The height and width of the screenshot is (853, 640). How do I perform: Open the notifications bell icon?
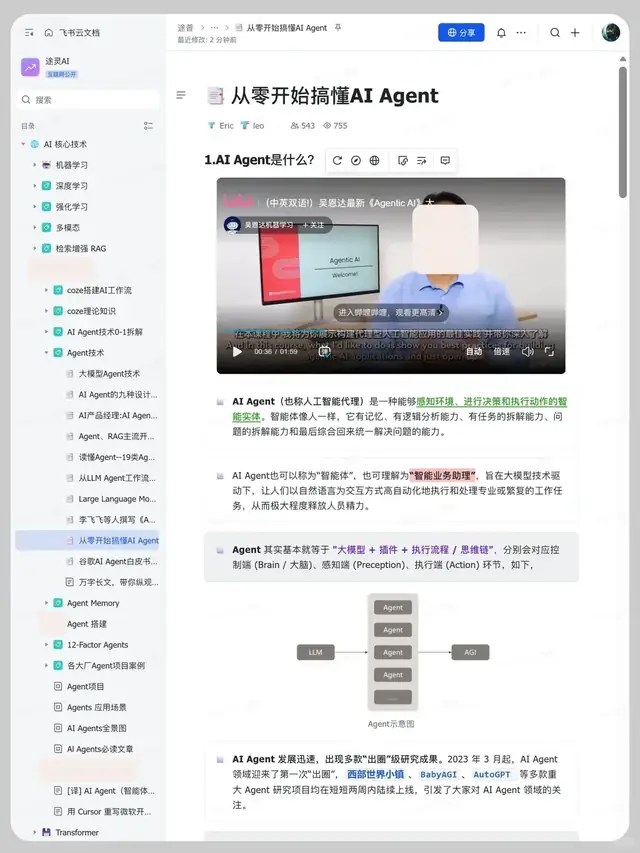[501, 33]
